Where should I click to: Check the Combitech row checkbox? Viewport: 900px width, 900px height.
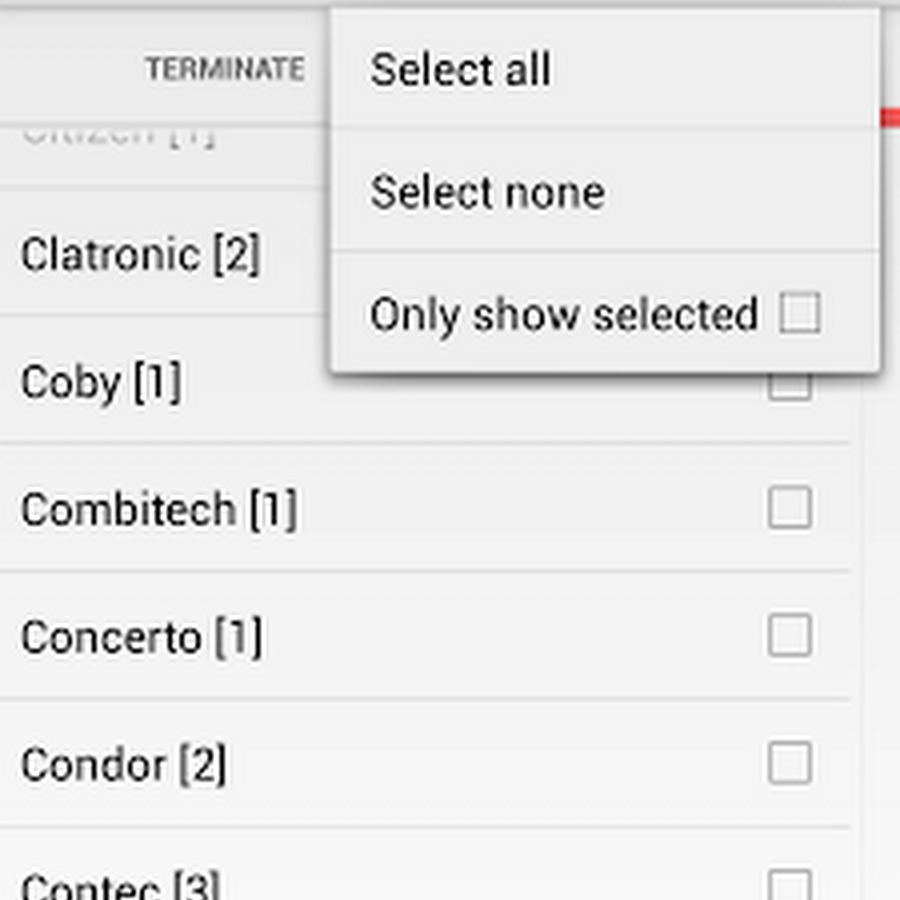[x=789, y=508]
